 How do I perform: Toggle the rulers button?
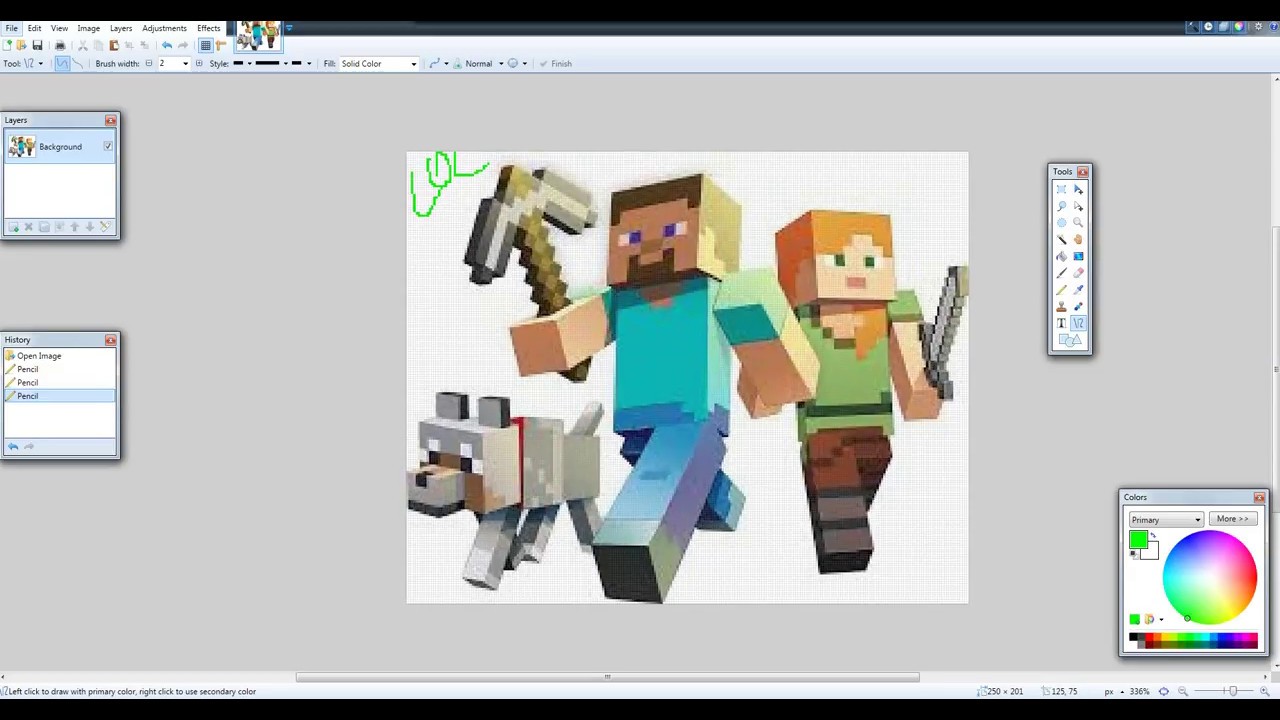(x=221, y=45)
